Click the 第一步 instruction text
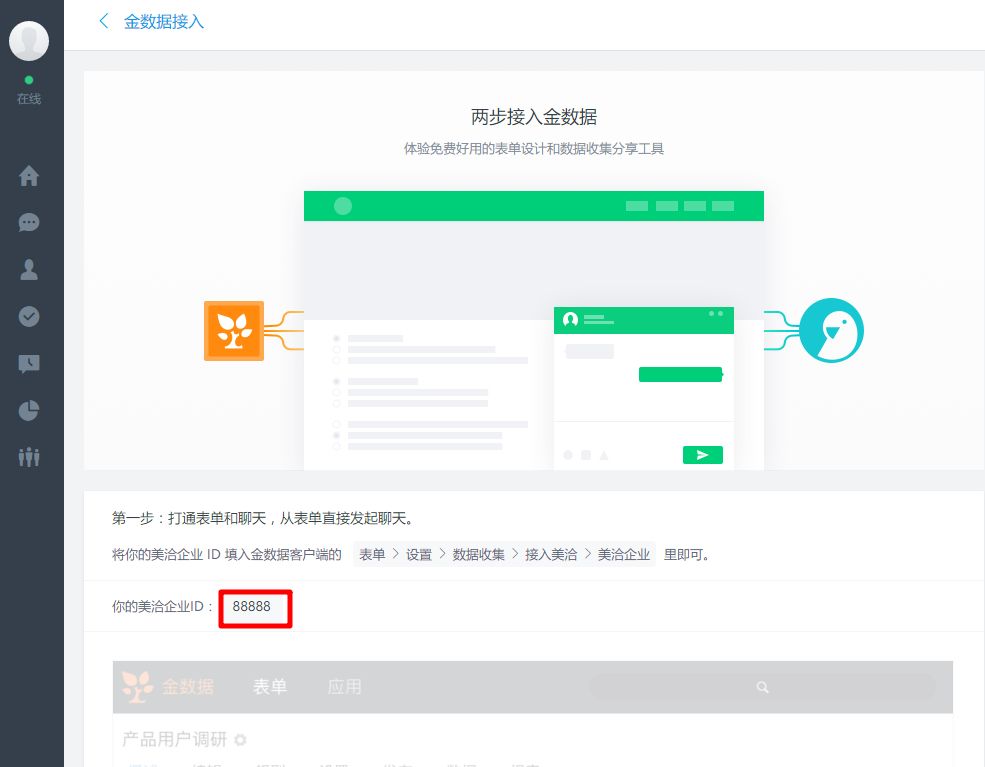The image size is (985, 767). (x=263, y=518)
